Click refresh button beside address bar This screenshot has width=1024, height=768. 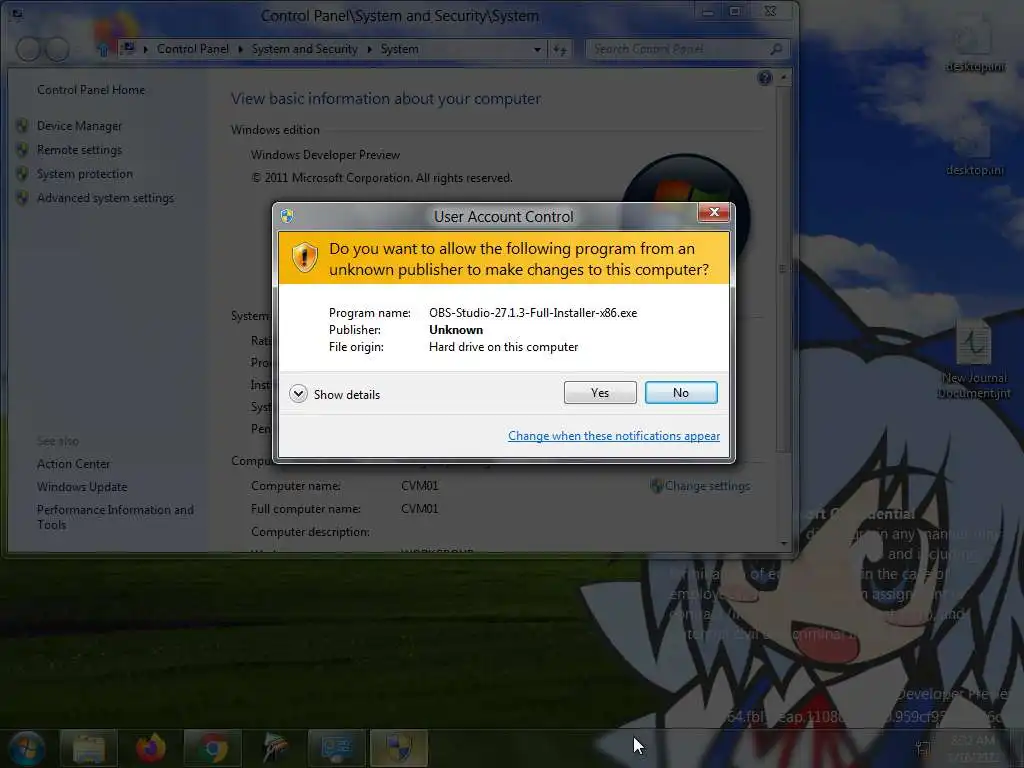click(560, 50)
